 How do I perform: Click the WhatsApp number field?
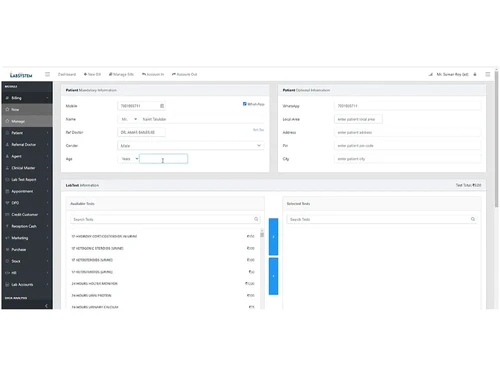(408, 106)
